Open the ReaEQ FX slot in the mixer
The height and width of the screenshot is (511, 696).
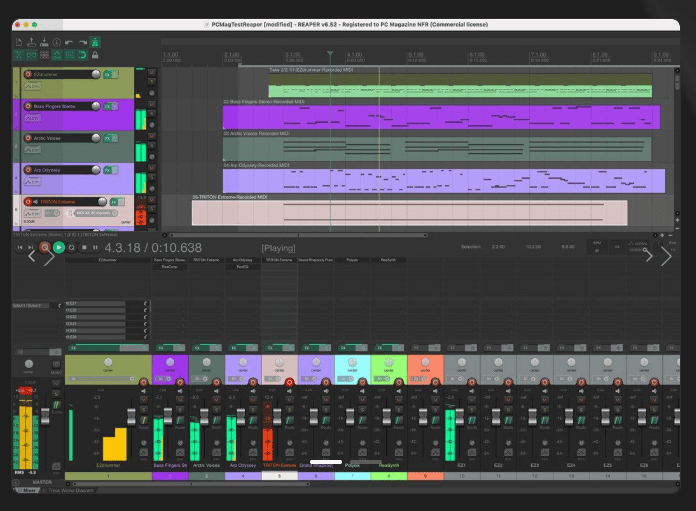tap(242, 267)
